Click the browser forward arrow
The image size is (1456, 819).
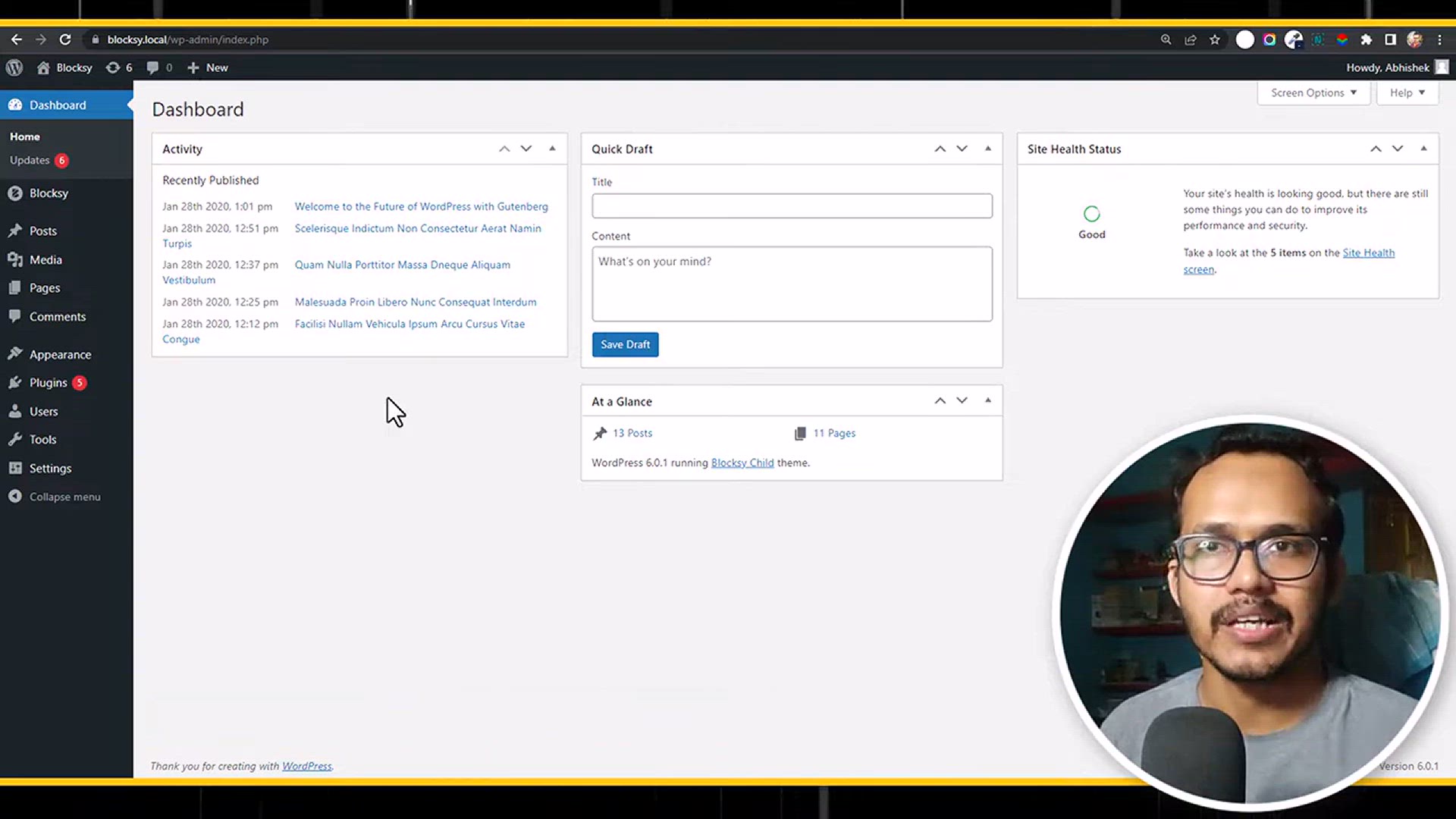pyautogui.click(x=41, y=39)
